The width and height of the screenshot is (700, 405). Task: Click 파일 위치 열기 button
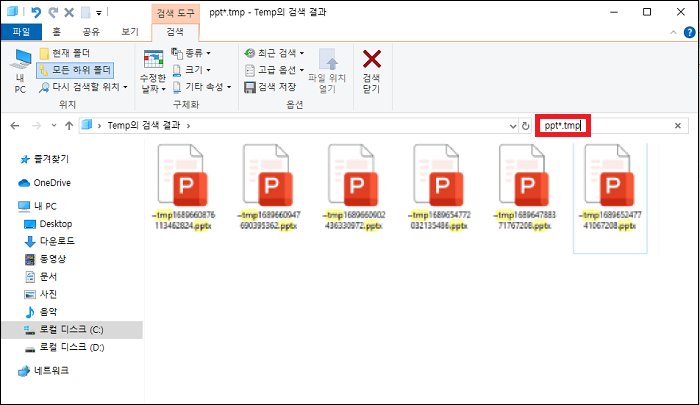[x=327, y=71]
